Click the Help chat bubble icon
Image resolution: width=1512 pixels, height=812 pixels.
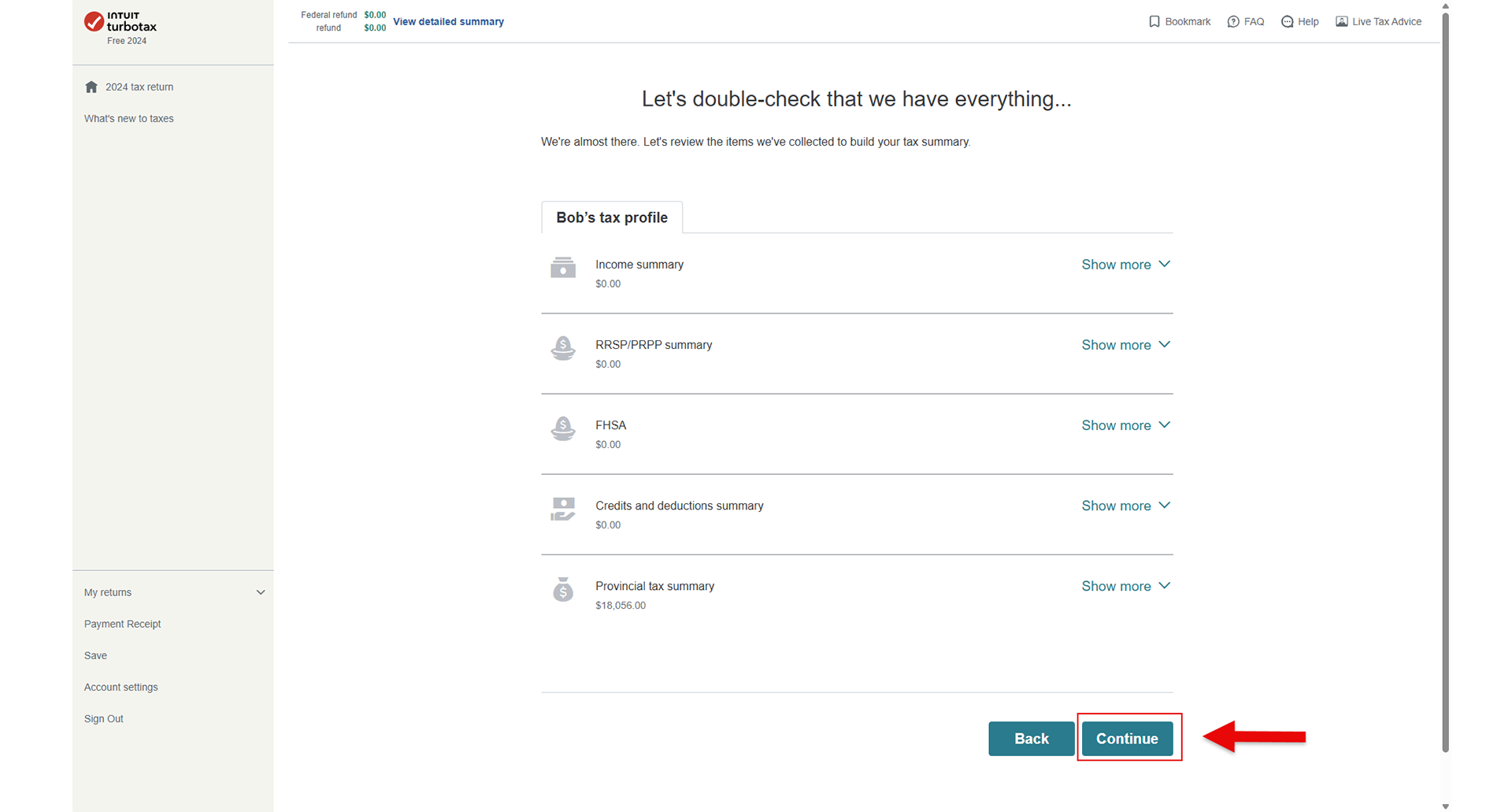(x=1288, y=21)
